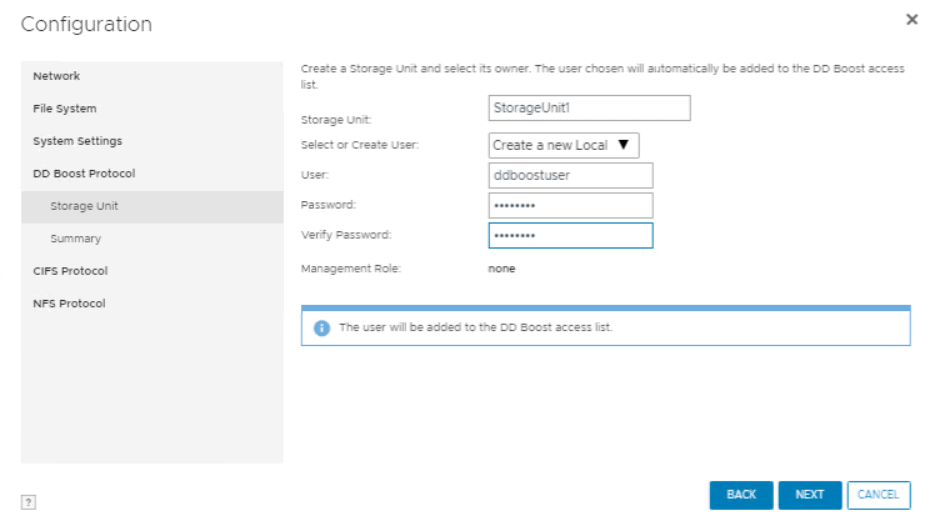Focus the Verify Password field
The image size is (930, 526).
coord(570,236)
